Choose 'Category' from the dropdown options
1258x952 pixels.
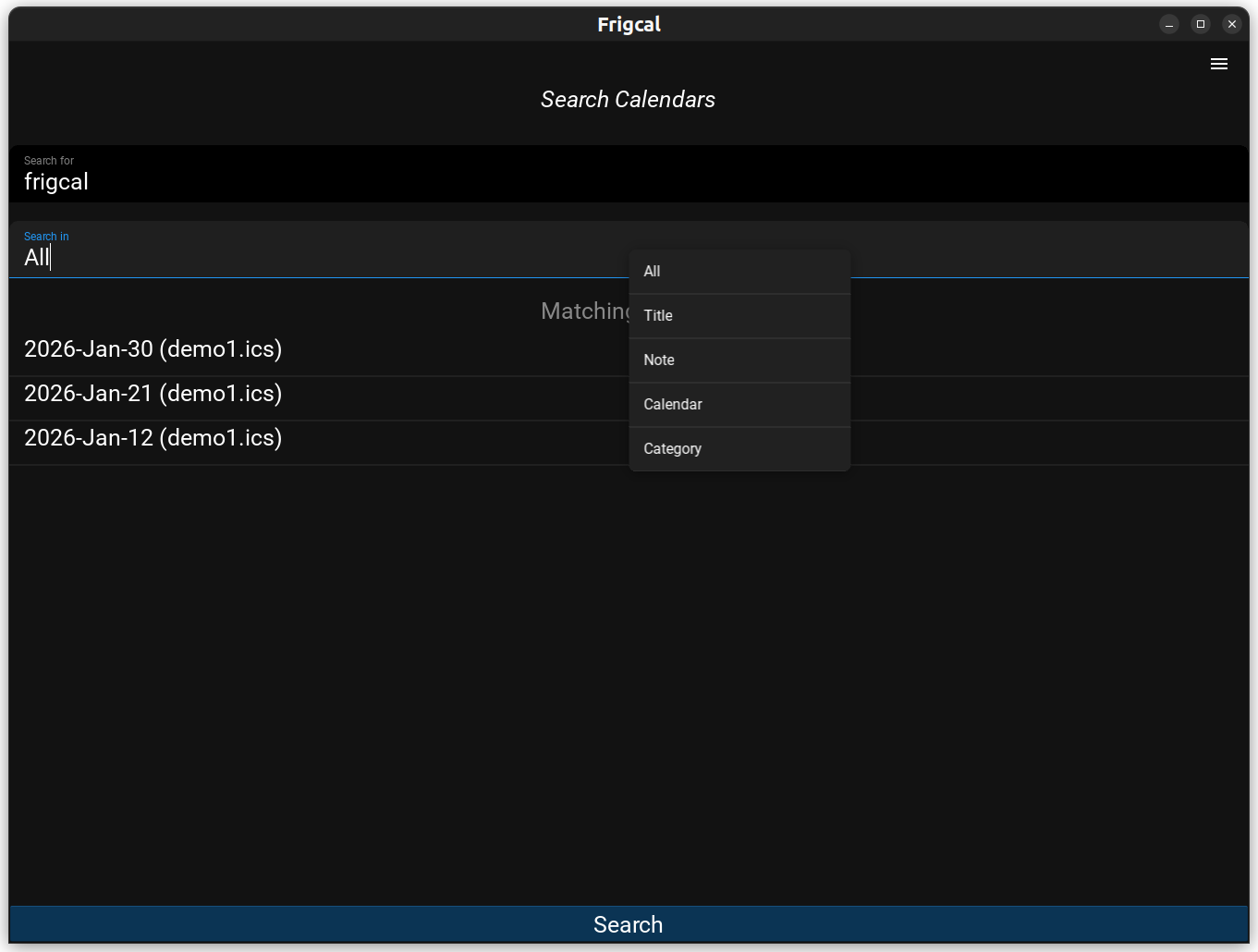pyautogui.click(x=739, y=449)
